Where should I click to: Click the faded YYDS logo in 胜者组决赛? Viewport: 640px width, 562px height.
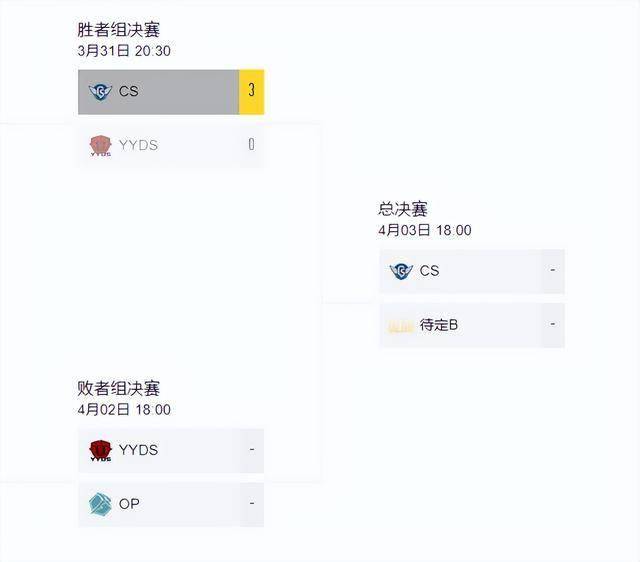[100, 146]
